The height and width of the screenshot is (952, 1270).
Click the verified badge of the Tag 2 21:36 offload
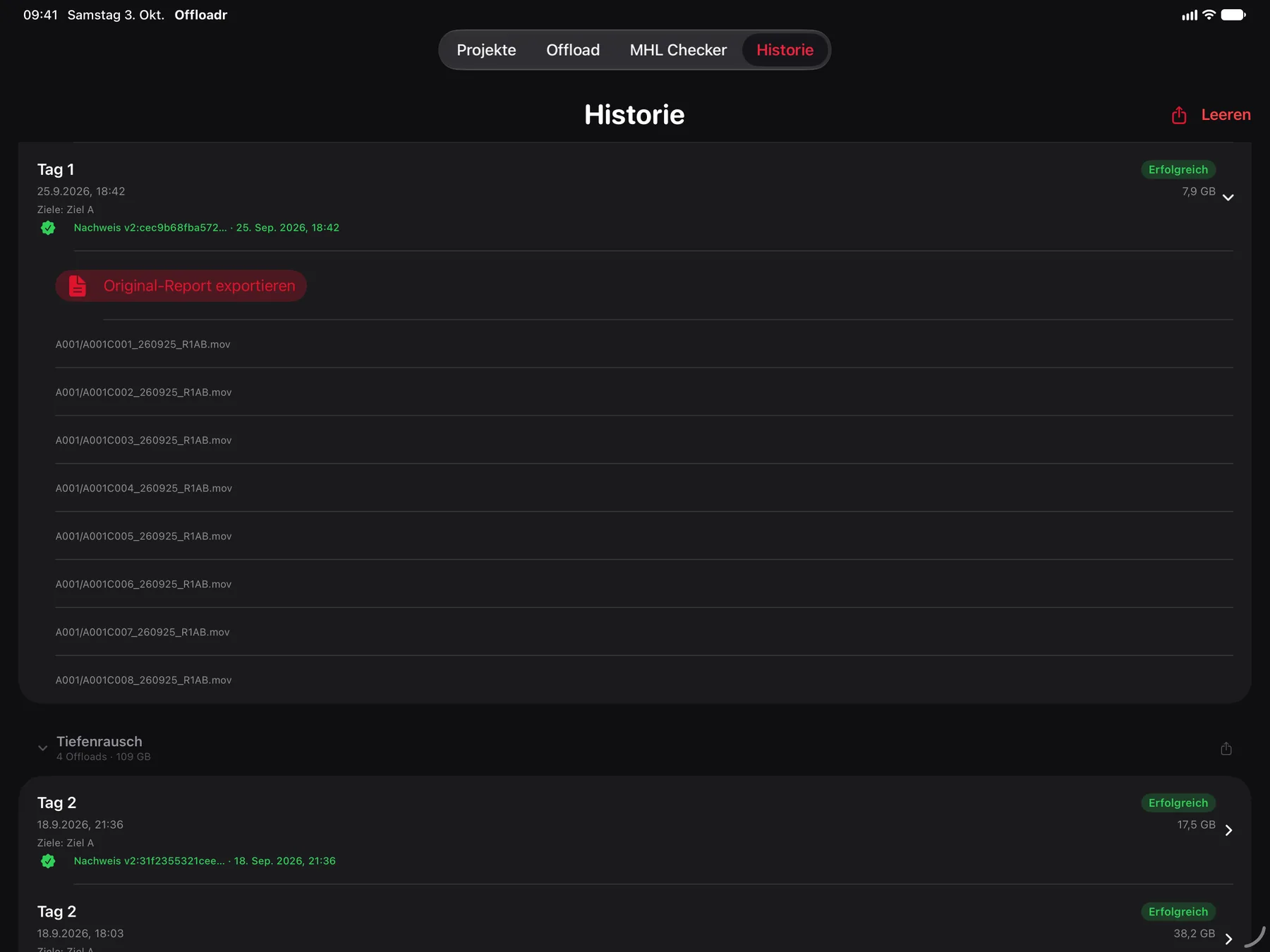tap(48, 861)
